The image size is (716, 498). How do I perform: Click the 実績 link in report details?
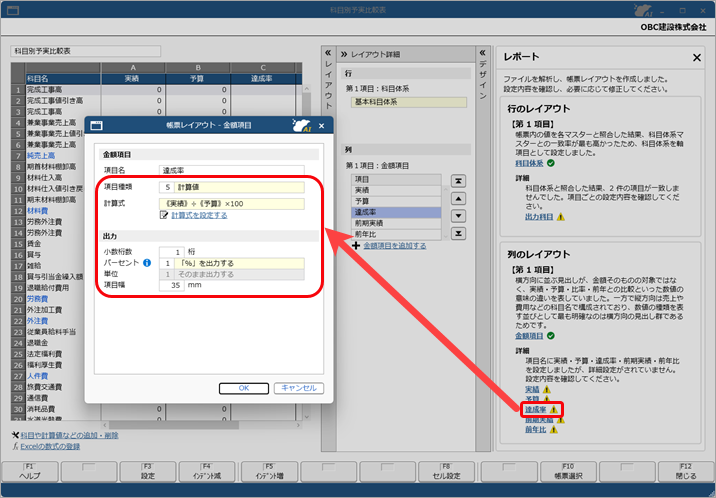pyautogui.click(x=532, y=389)
